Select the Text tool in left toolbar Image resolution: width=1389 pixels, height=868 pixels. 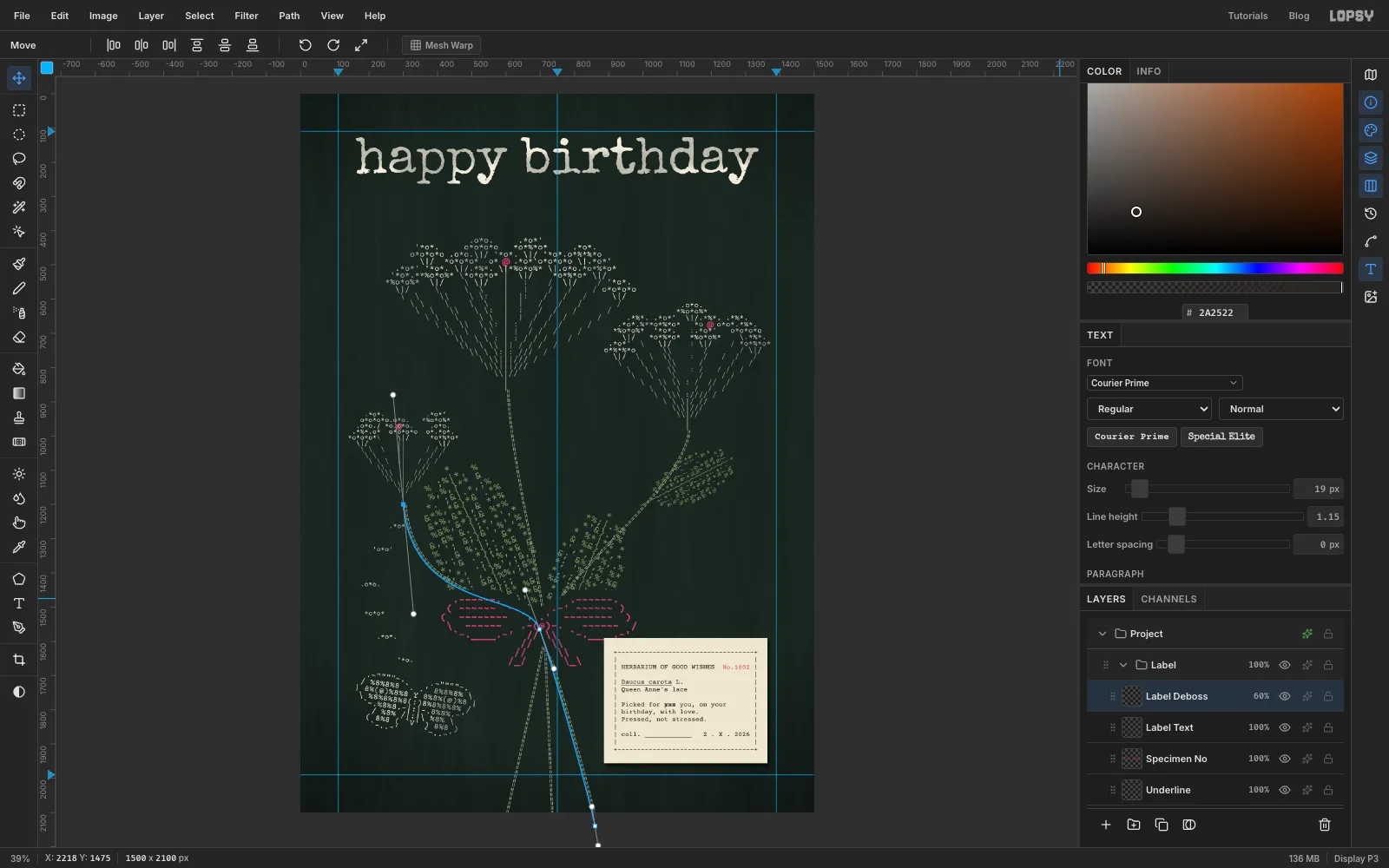pos(19,603)
